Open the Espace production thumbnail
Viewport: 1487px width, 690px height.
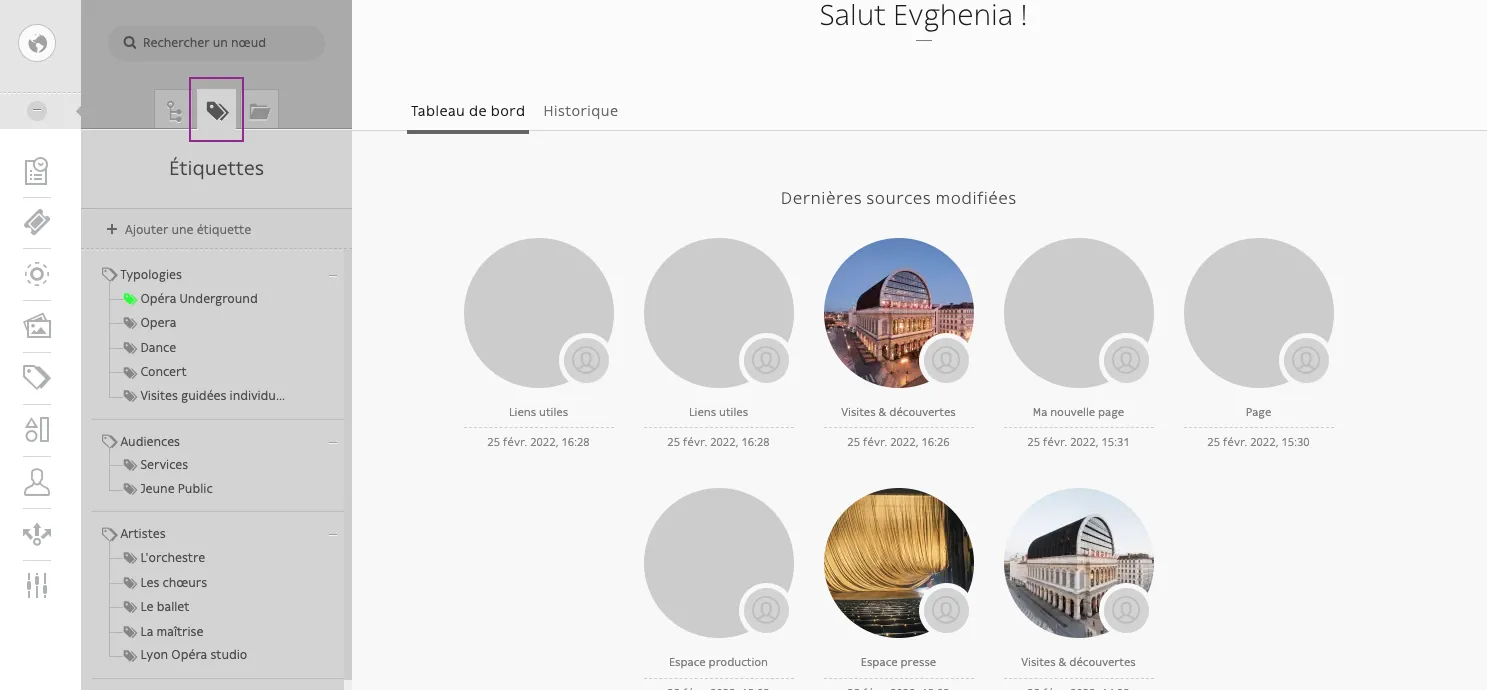(718, 563)
